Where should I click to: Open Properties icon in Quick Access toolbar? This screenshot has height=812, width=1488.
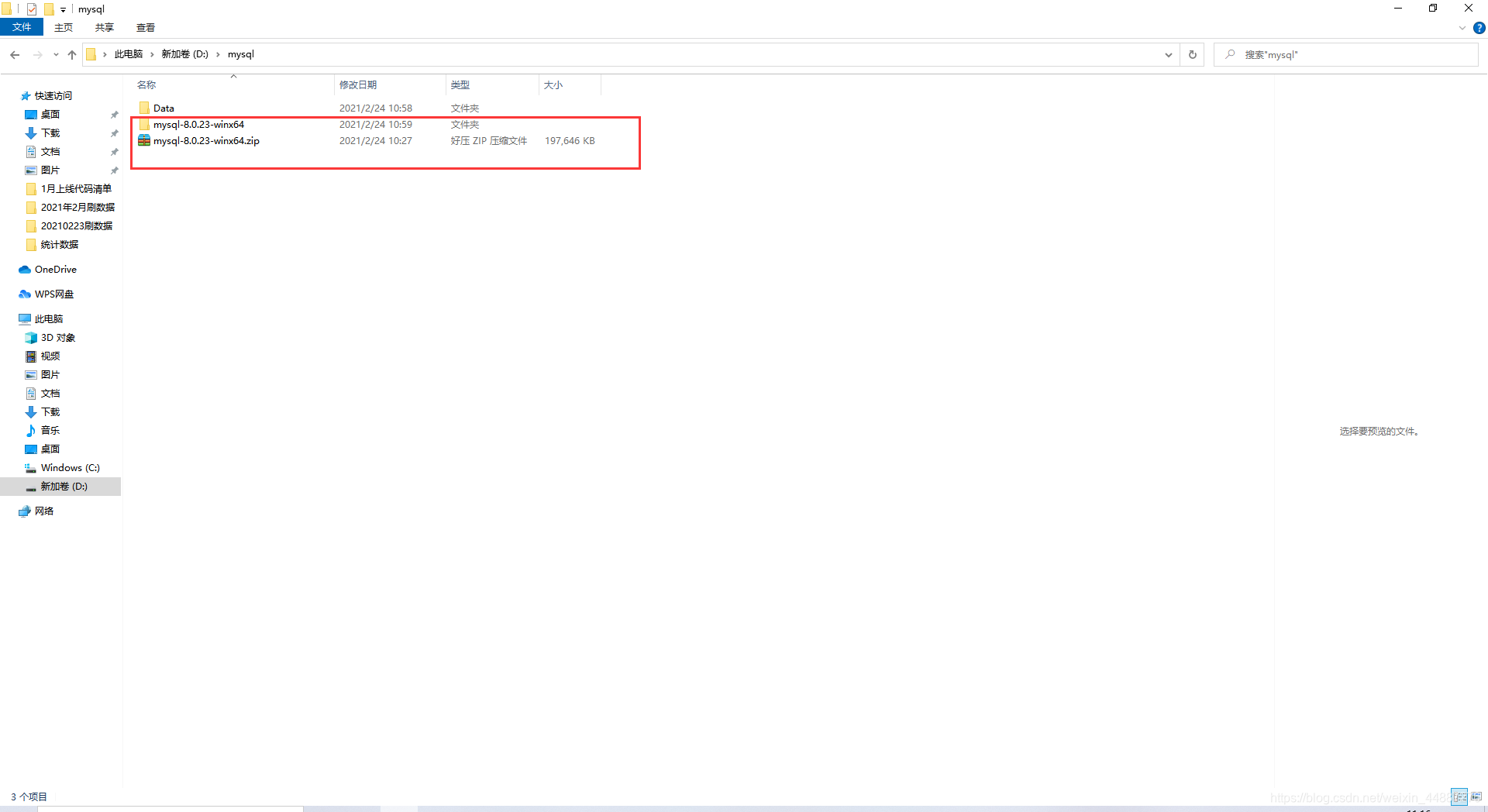31,9
